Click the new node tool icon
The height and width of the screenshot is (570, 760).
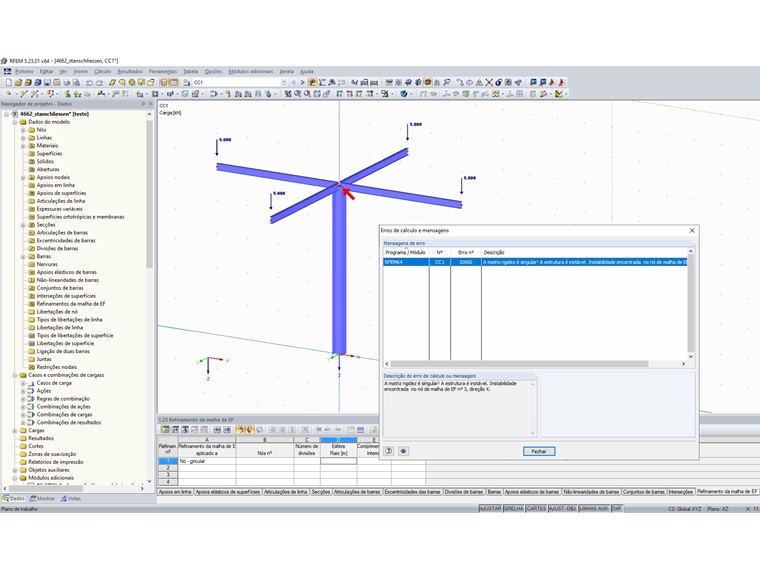click(x=9, y=94)
